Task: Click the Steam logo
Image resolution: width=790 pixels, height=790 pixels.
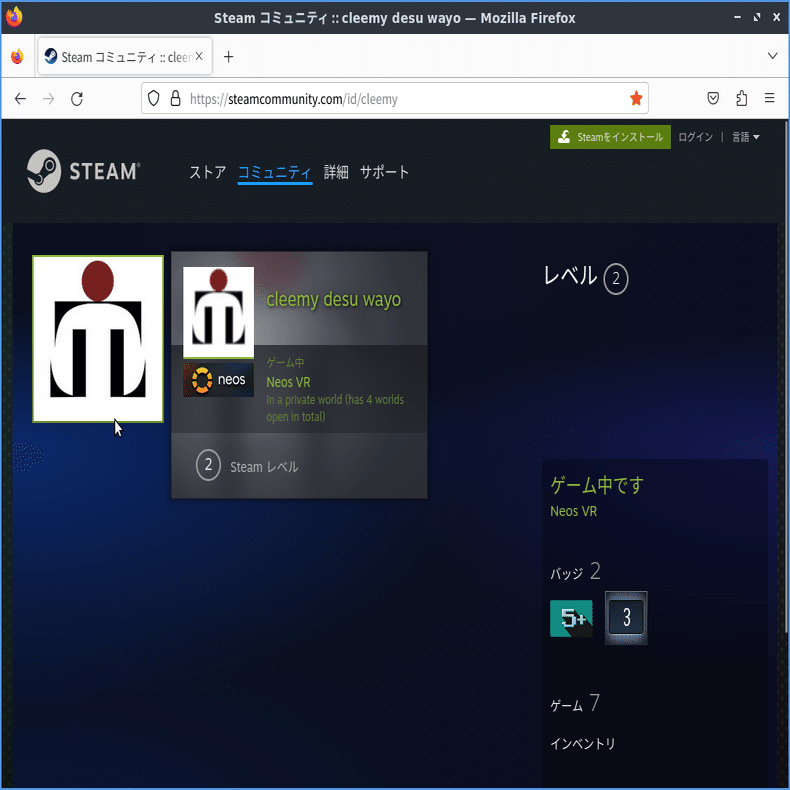Action: click(84, 171)
